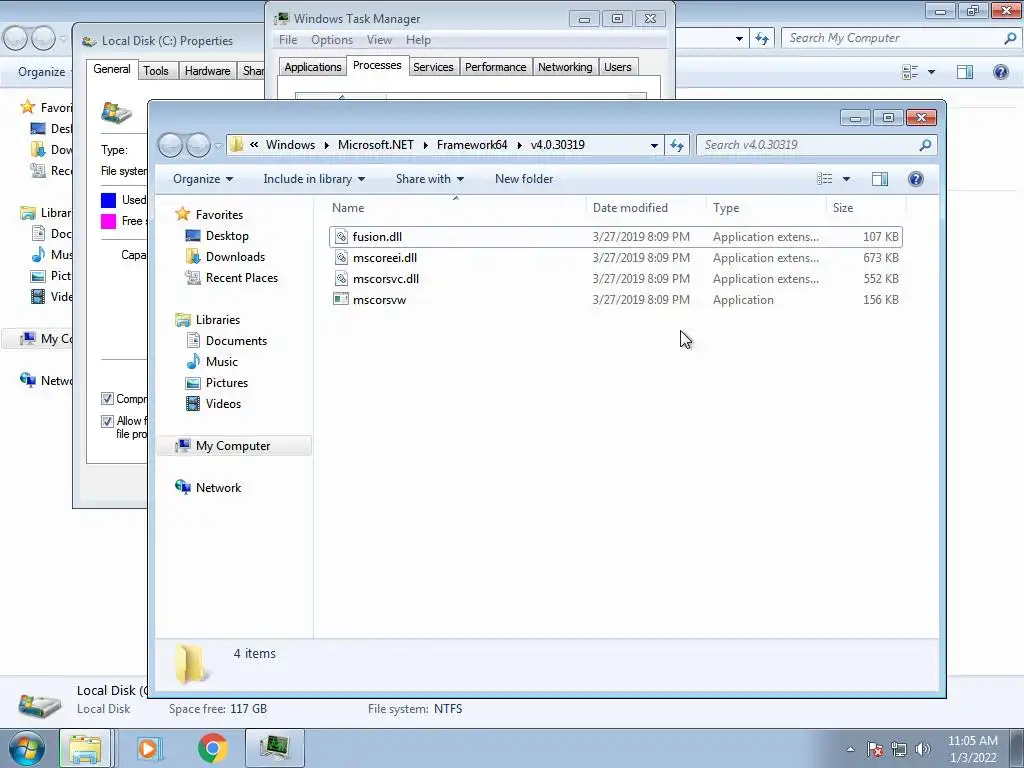Viewport: 1024px width, 768px height.
Task: Click the search magnifier in v4.0.30319 window
Action: click(x=925, y=145)
